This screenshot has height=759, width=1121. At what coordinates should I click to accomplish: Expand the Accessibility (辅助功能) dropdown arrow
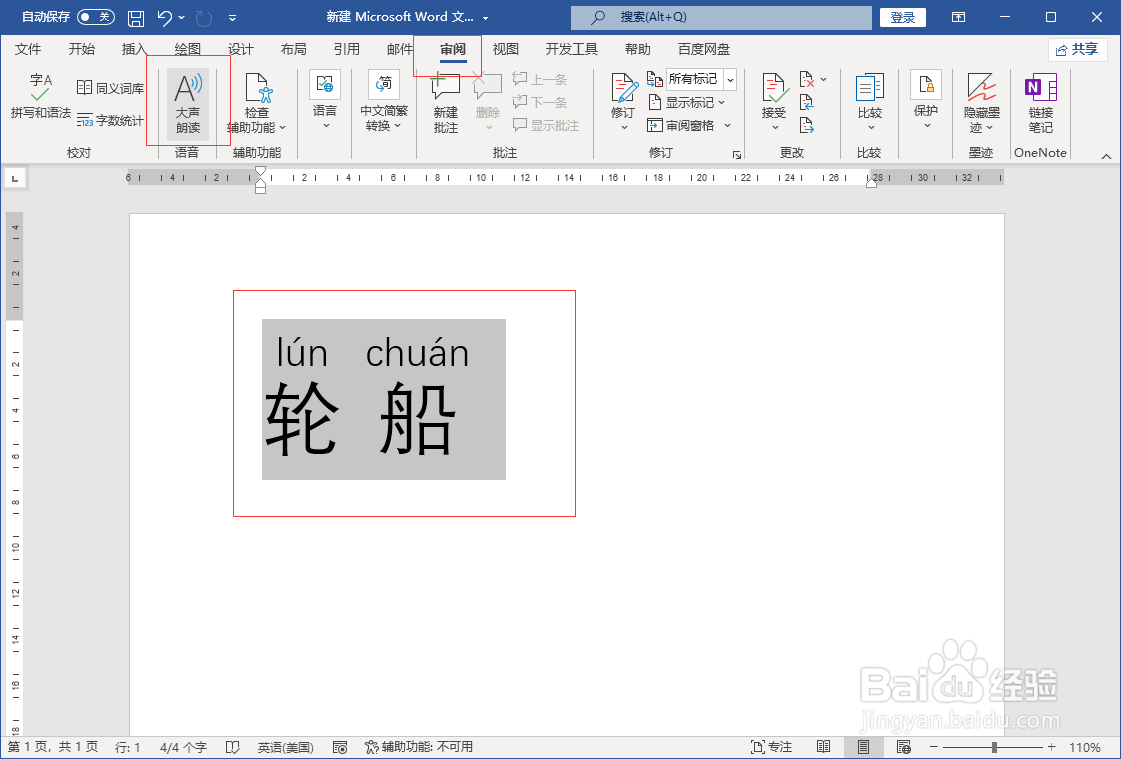click(x=282, y=128)
